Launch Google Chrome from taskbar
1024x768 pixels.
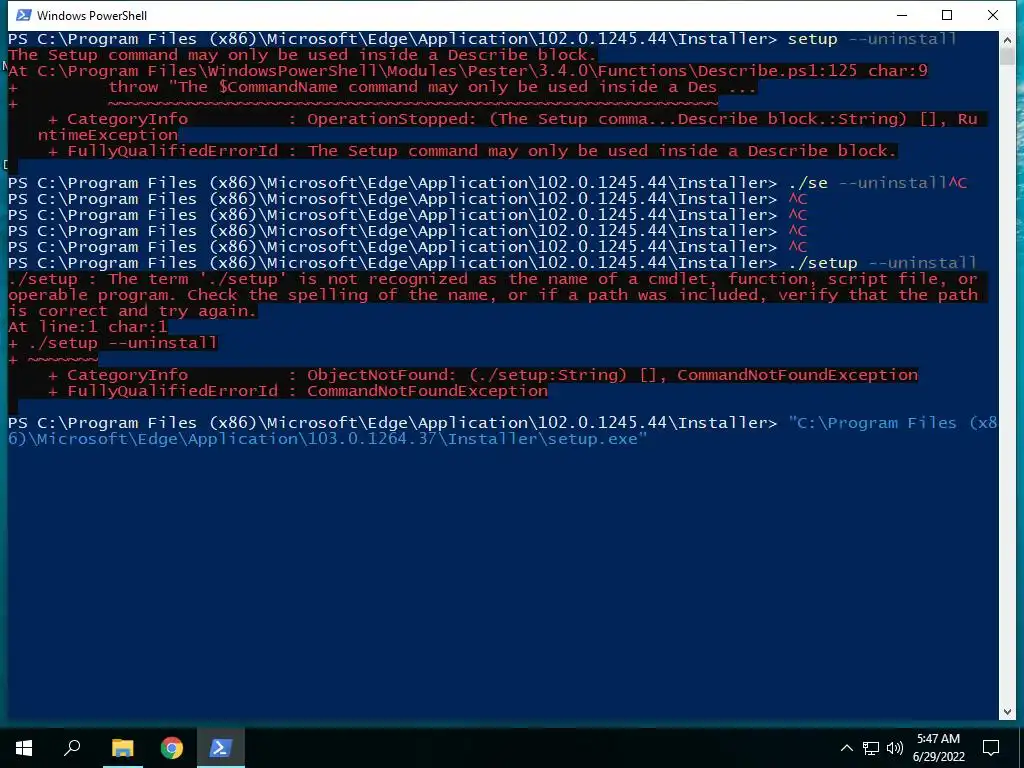(x=172, y=748)
